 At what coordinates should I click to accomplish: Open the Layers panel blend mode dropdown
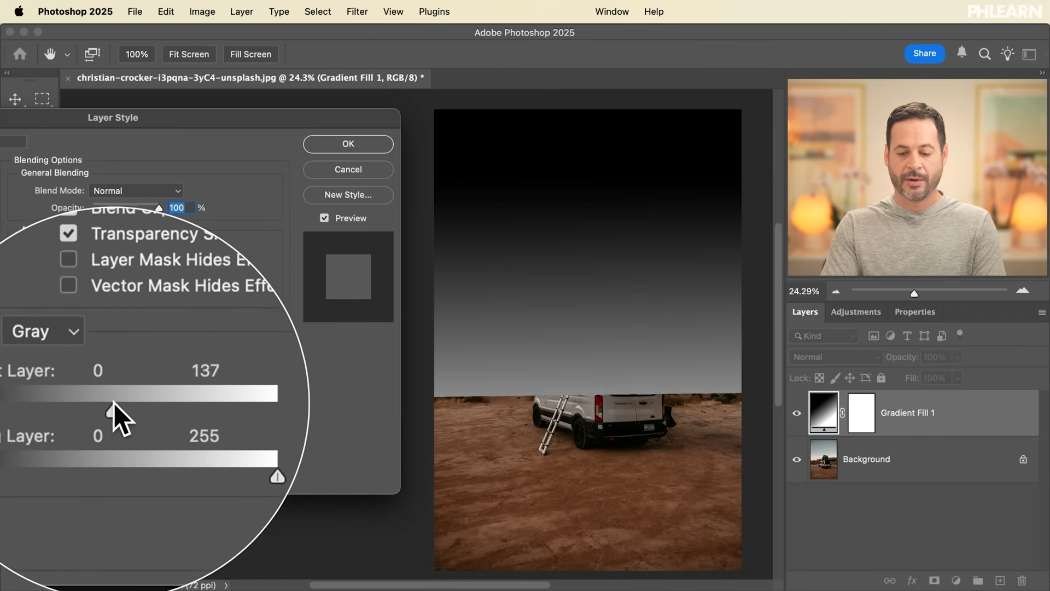click(834, 357)
